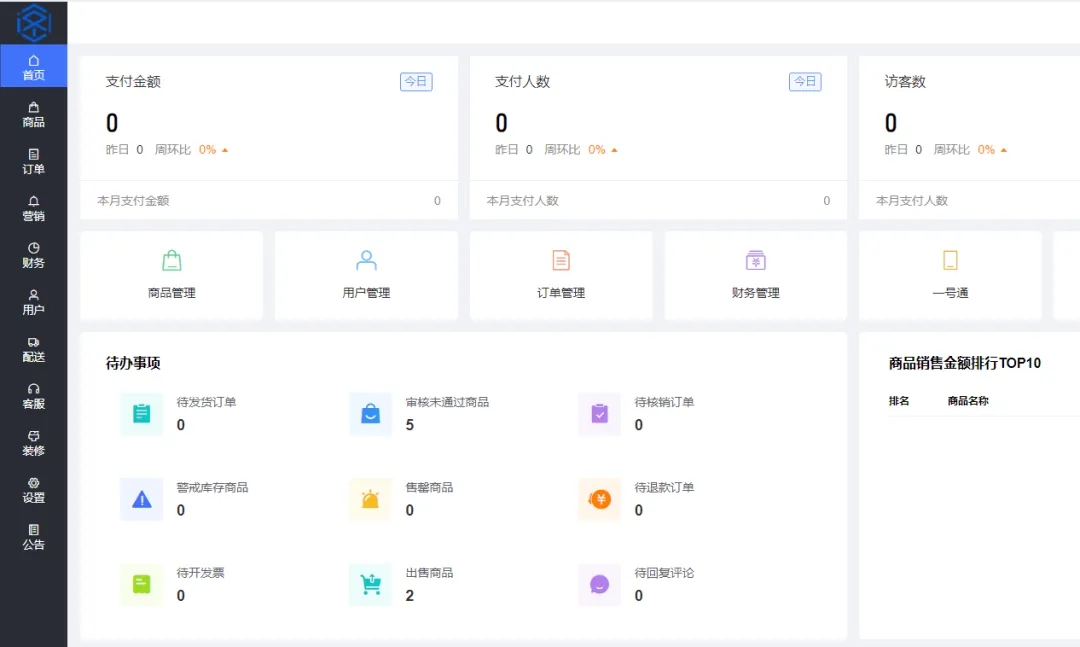Open 设置 in the sidebar
Image resolution: width=1080 pixels, height=647 pixels.
pos(33,490)
